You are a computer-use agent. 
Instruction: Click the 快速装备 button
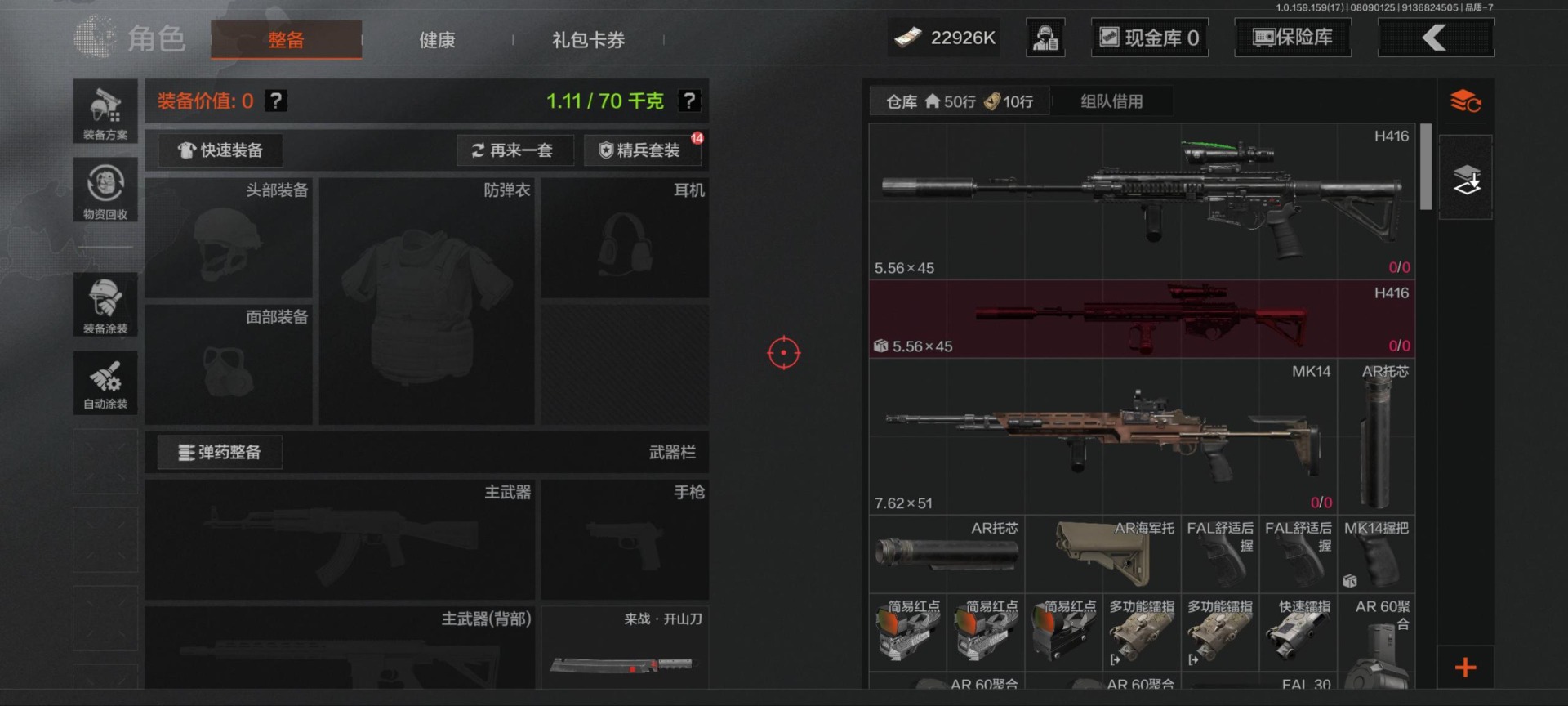220,150
